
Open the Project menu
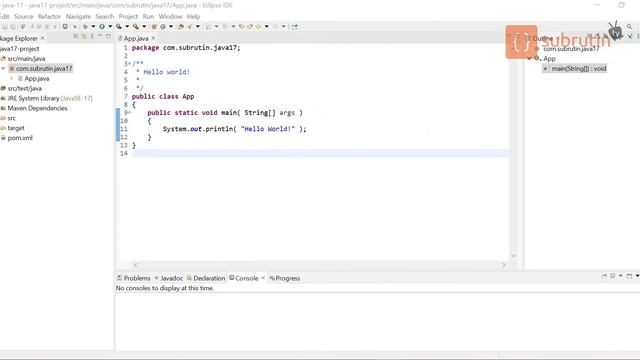(128, 16)
